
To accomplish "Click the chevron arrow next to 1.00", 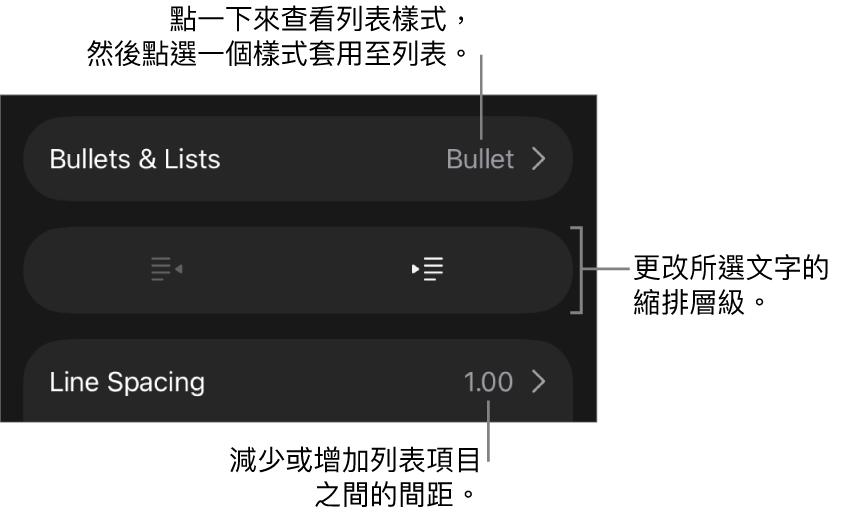I will 539,382.
